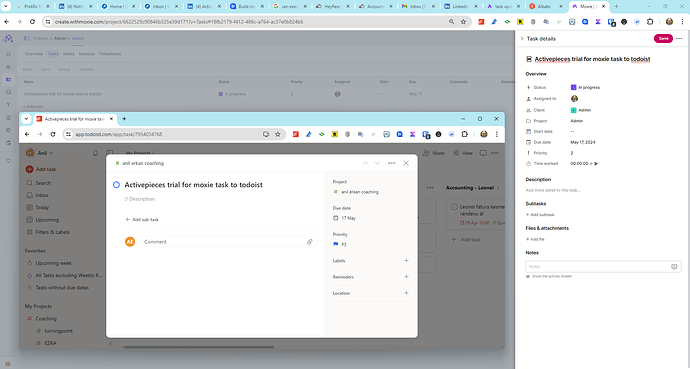Open main Chrome three-dot menu

tap(682, 22)
